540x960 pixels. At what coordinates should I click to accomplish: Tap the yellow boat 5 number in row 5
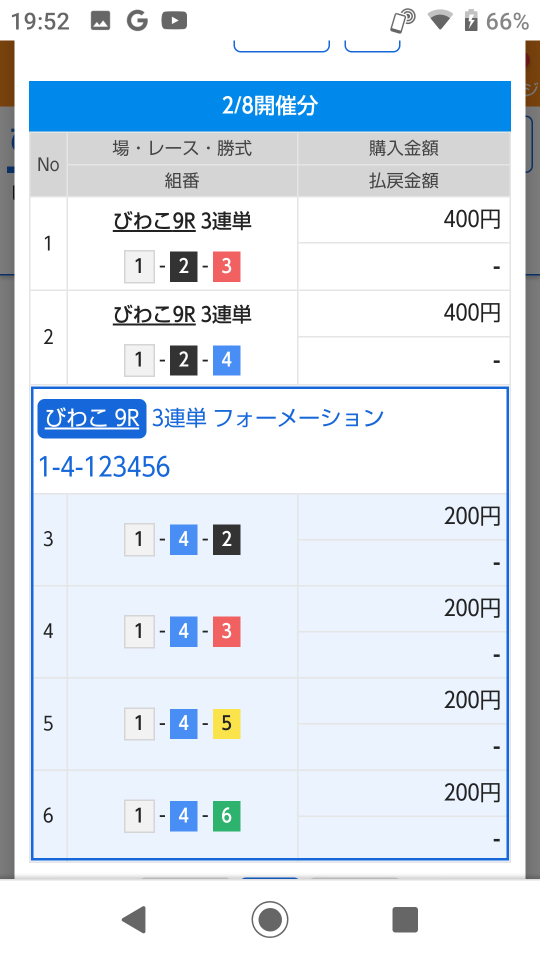(227, 723)
